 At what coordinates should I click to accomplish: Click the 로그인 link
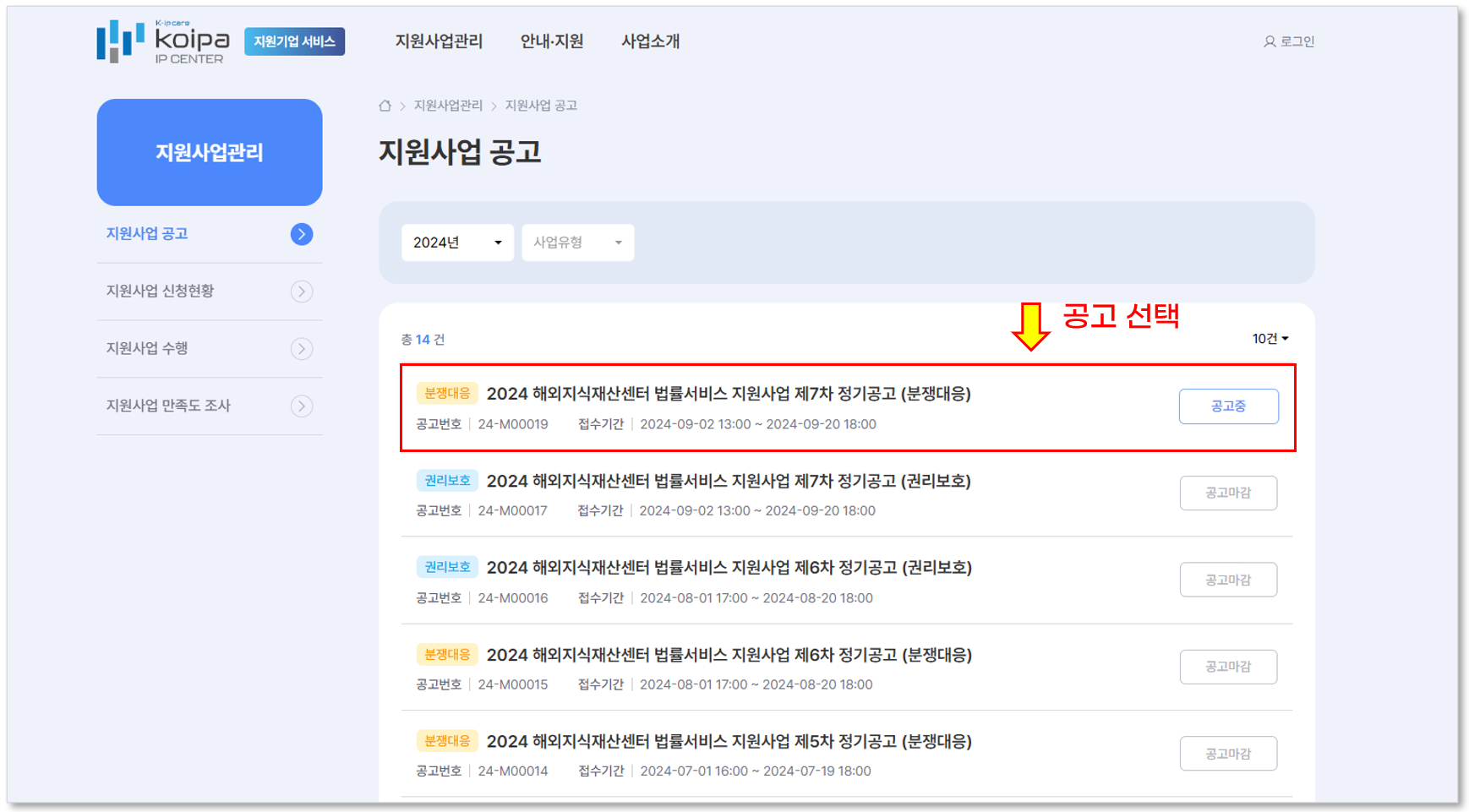click(x=1297, y=41)
